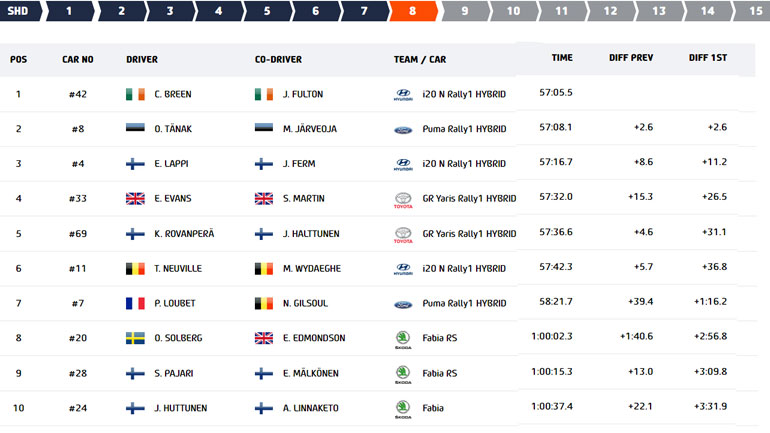This screenshot has height=433, width=770.
Task: Click Swedish flag beside O. Solberg
Action: pos(135,338)
